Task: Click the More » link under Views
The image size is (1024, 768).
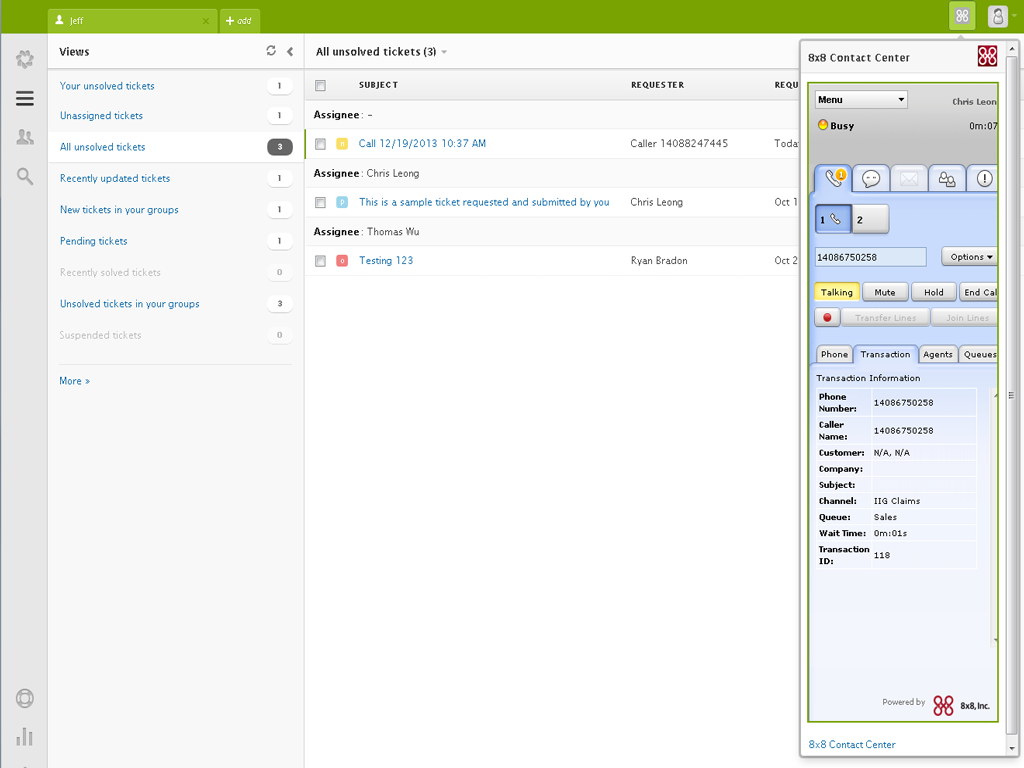Action: (x=74, y=381)
